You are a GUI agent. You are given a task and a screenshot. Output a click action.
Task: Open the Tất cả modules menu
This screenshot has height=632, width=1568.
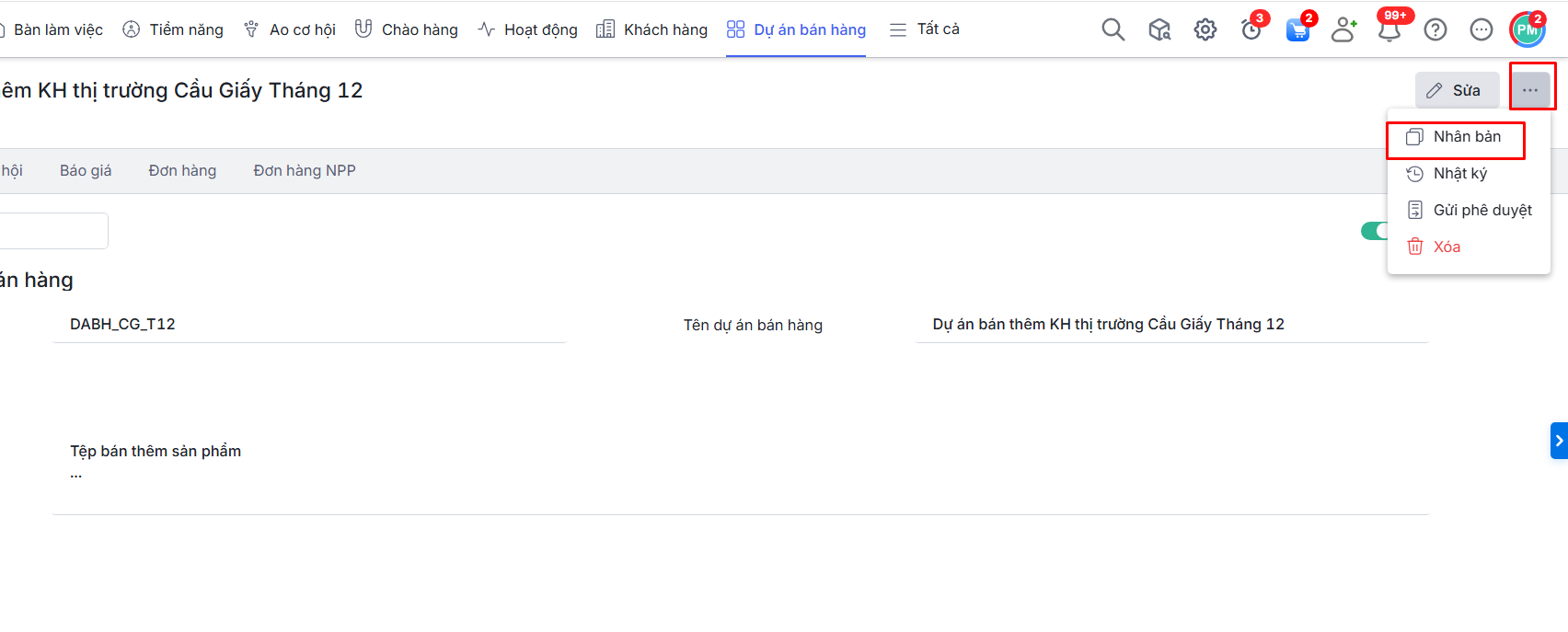(925, 29)
